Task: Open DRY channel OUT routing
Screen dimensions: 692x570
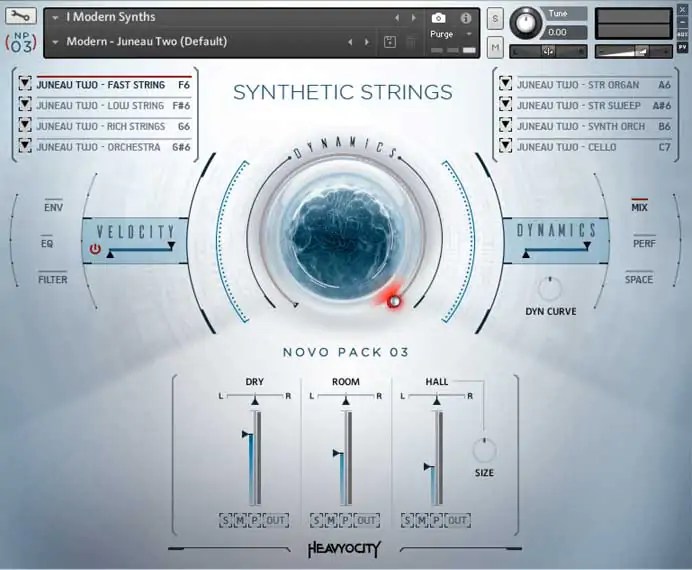Action: [x=276, y=521]
